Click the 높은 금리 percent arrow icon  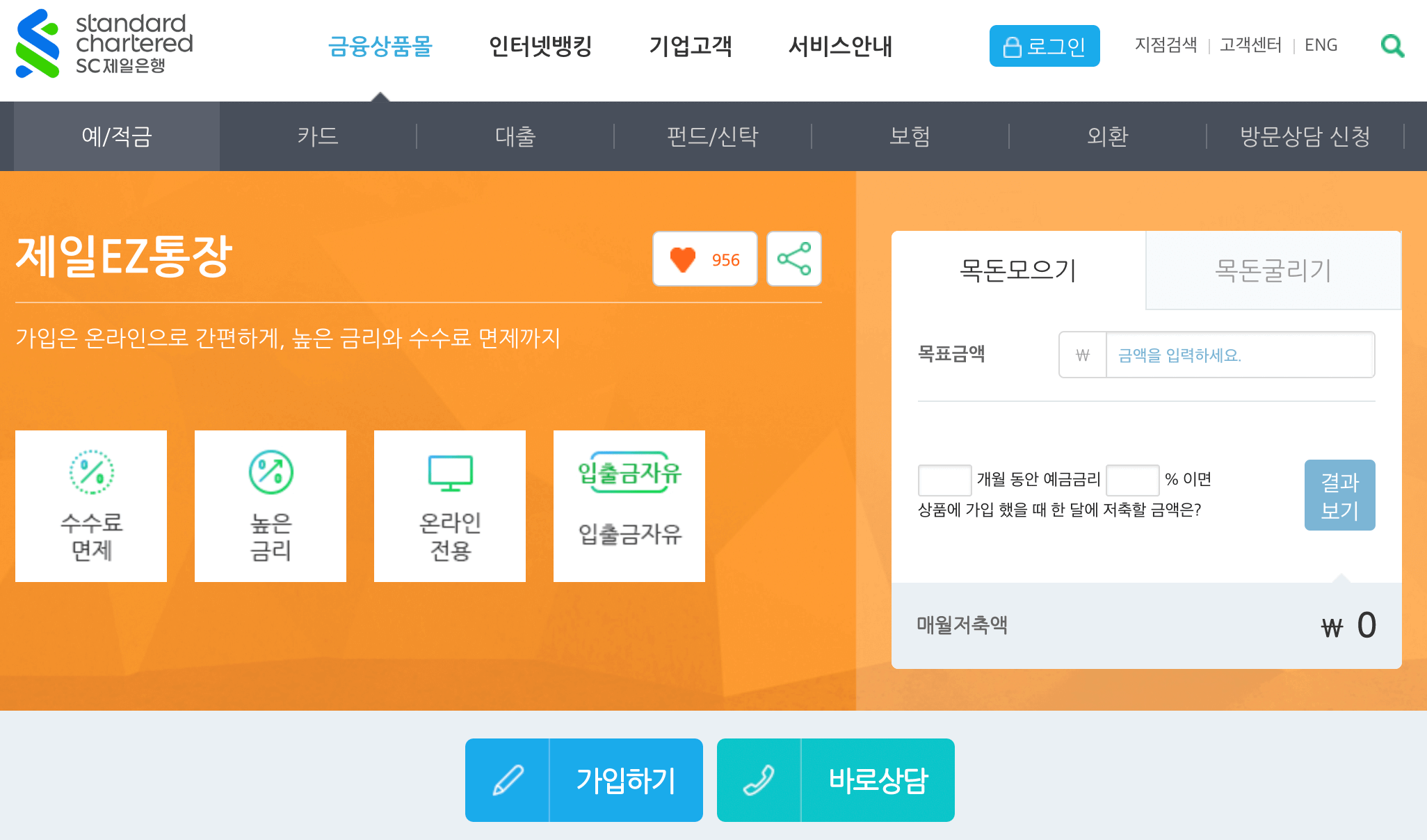click(271, 472)
